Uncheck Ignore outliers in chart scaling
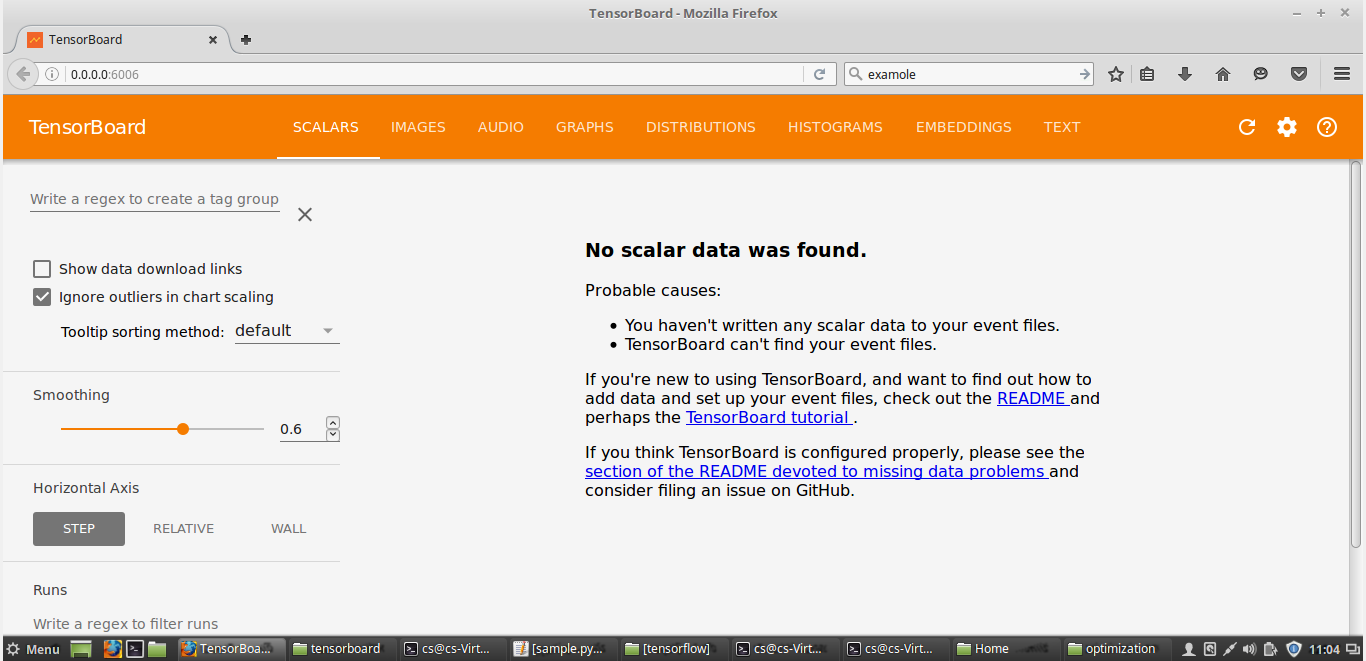Screen dimensions: 1366x661 [42, 297]
